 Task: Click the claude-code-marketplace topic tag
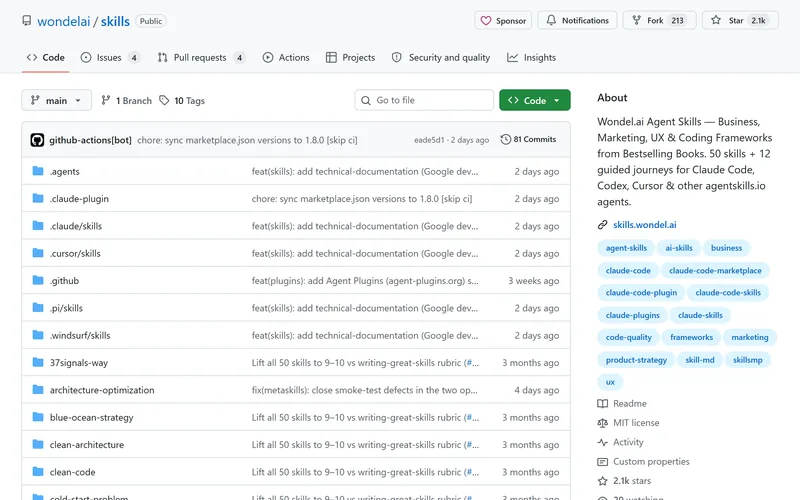tap(715, 270)
